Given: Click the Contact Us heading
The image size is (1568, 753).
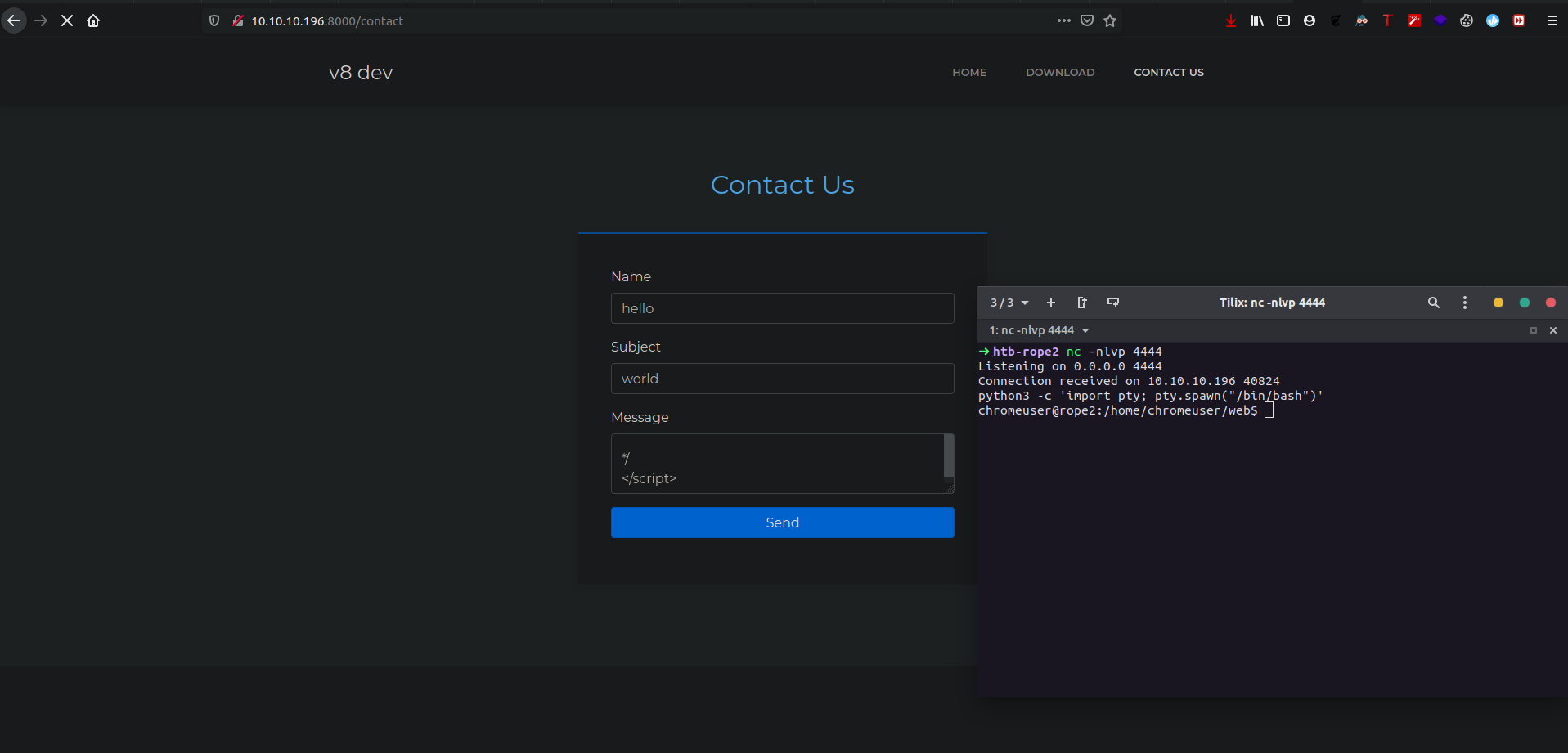Looking at the screenshot, I should [x=783, y=185].
